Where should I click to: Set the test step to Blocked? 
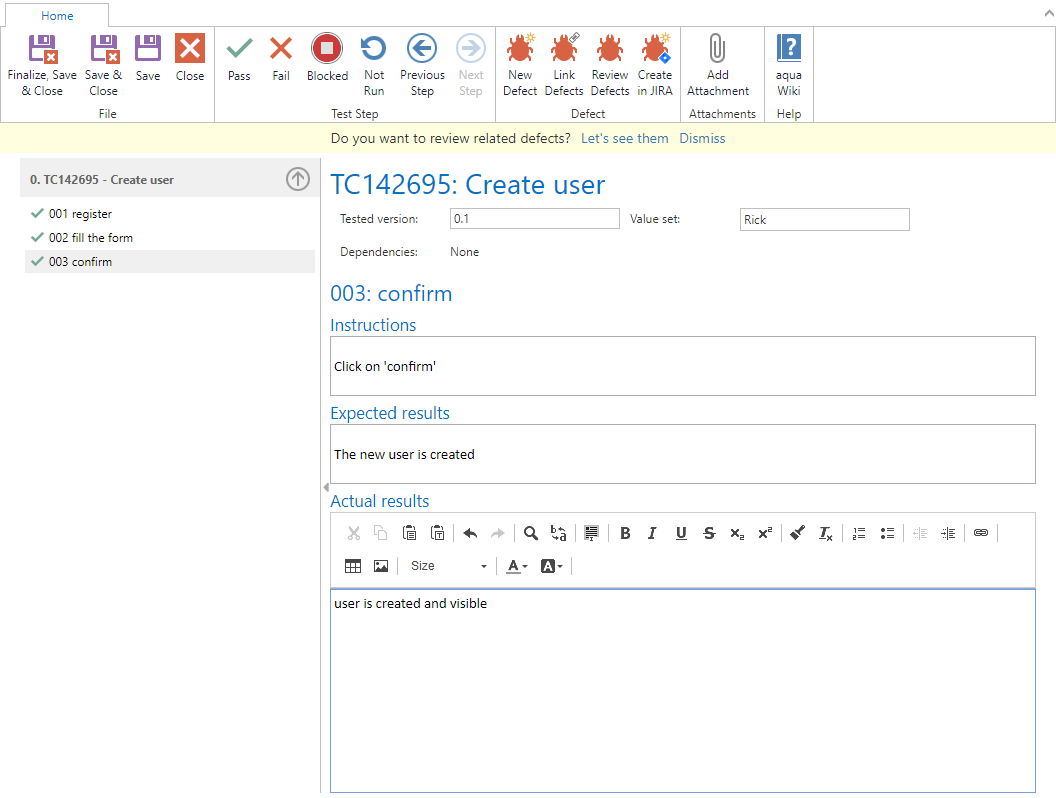tap(327, 58)
